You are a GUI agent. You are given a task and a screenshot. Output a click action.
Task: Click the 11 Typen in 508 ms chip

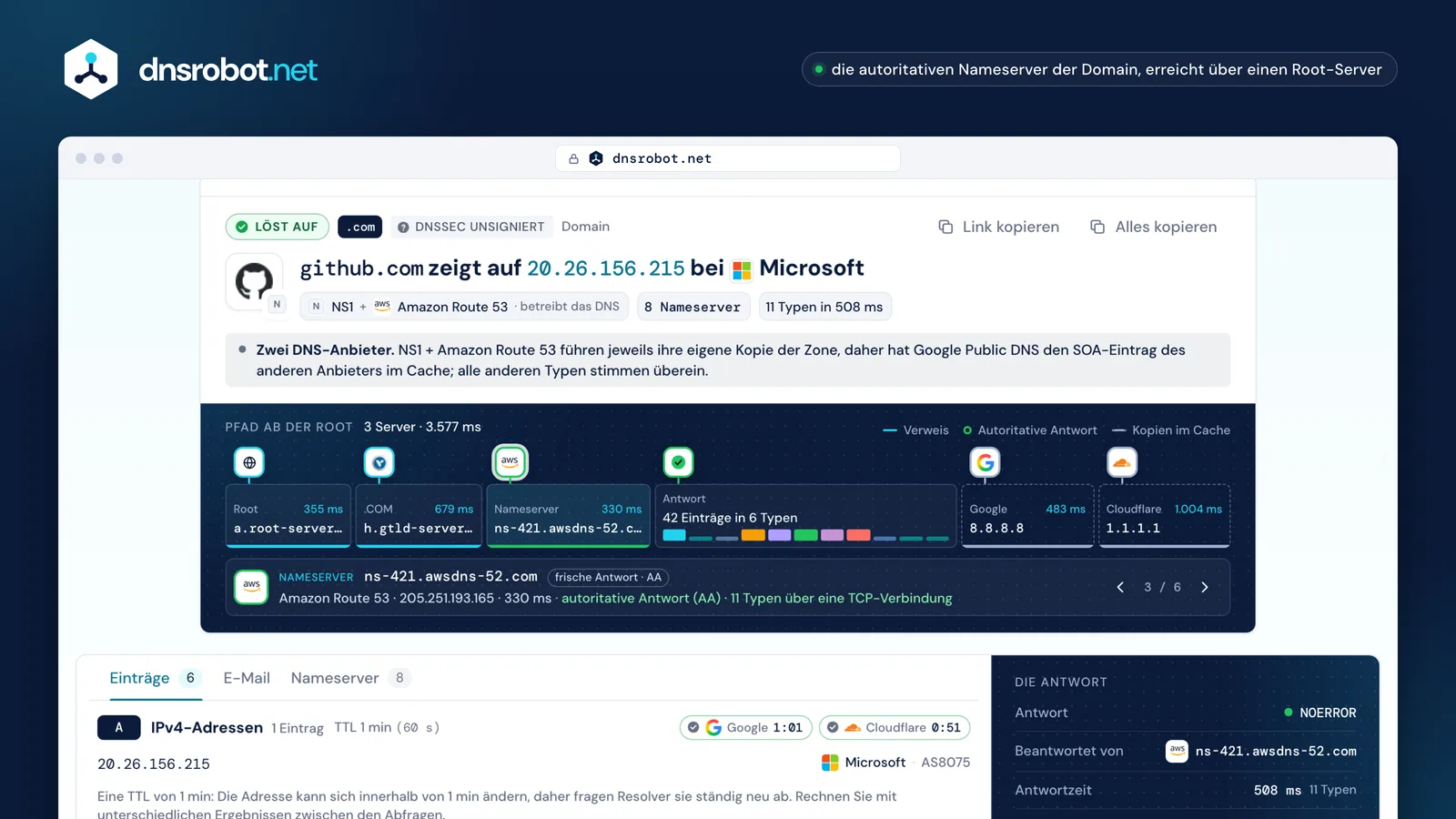[x=824, y=307]
